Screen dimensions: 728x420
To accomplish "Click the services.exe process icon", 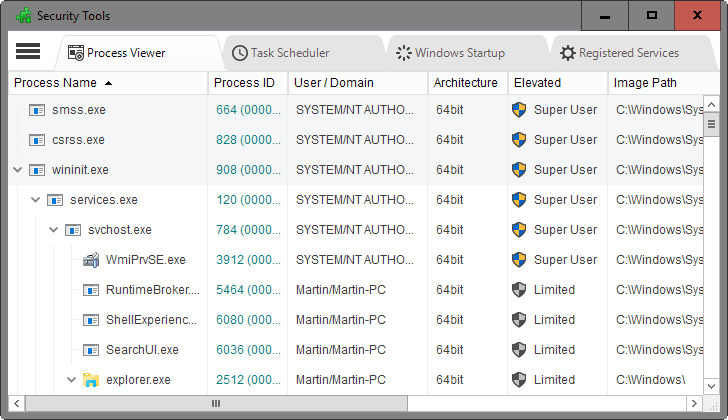I will 55,200.
